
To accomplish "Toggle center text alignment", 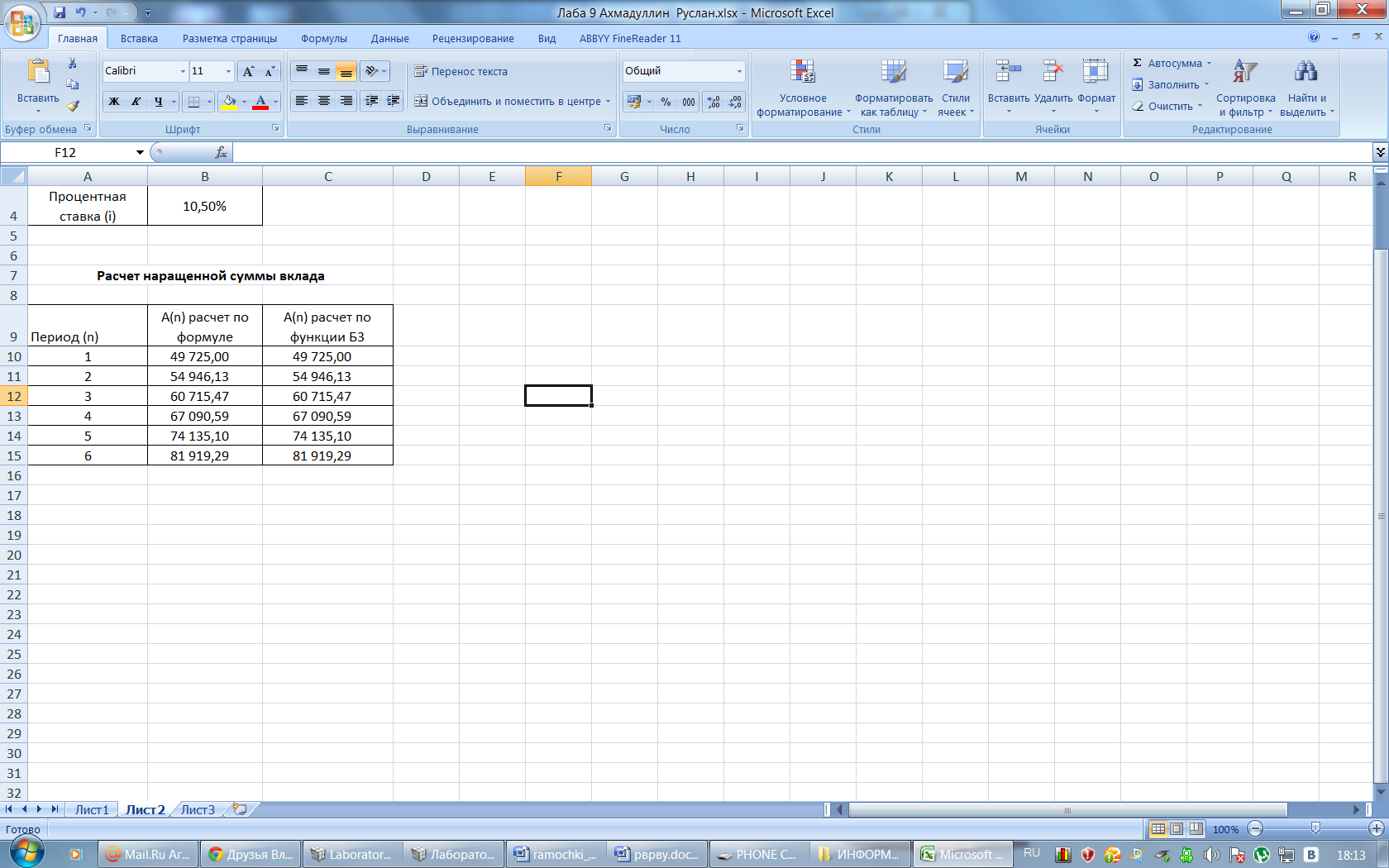I will (x=324, y=101).
